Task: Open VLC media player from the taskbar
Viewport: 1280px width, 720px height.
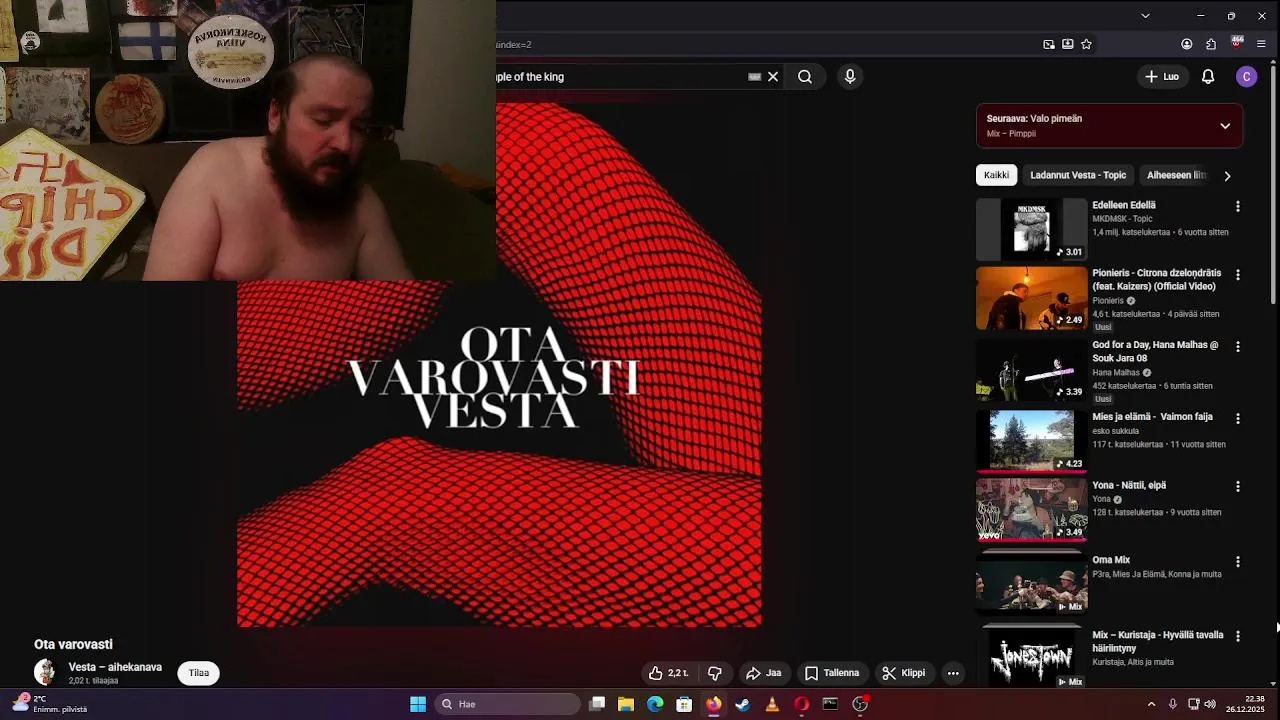Action: 772,704
